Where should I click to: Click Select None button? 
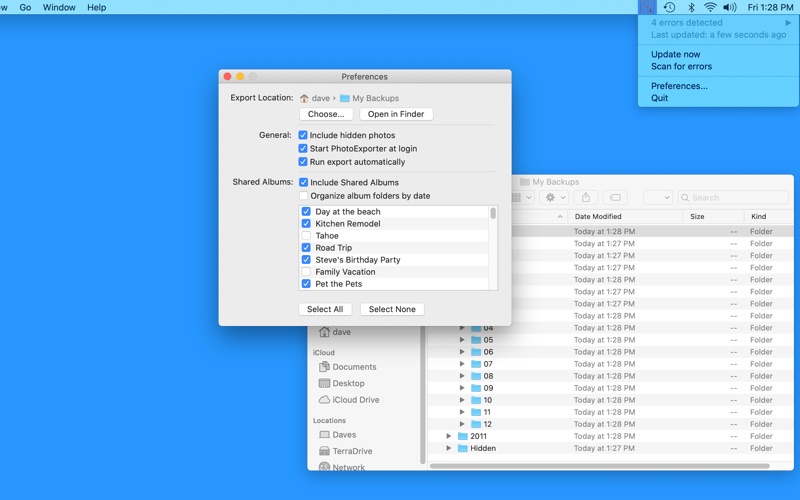click(x=392, y=309)
